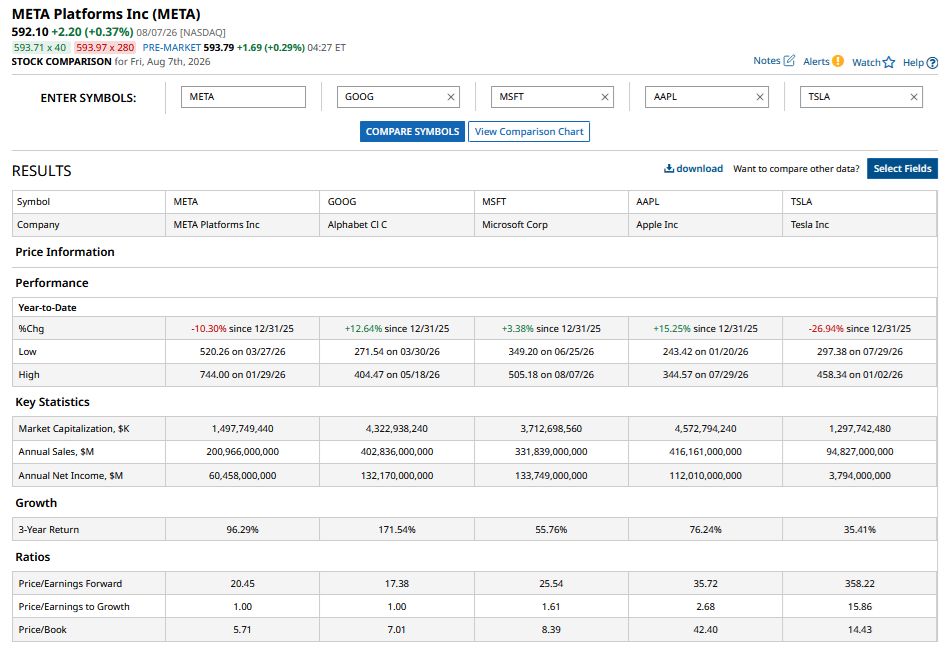Click the Apple Inc company cell
Image resolution: width=948 pixels, height=653 pixels.
pos(706,224)
